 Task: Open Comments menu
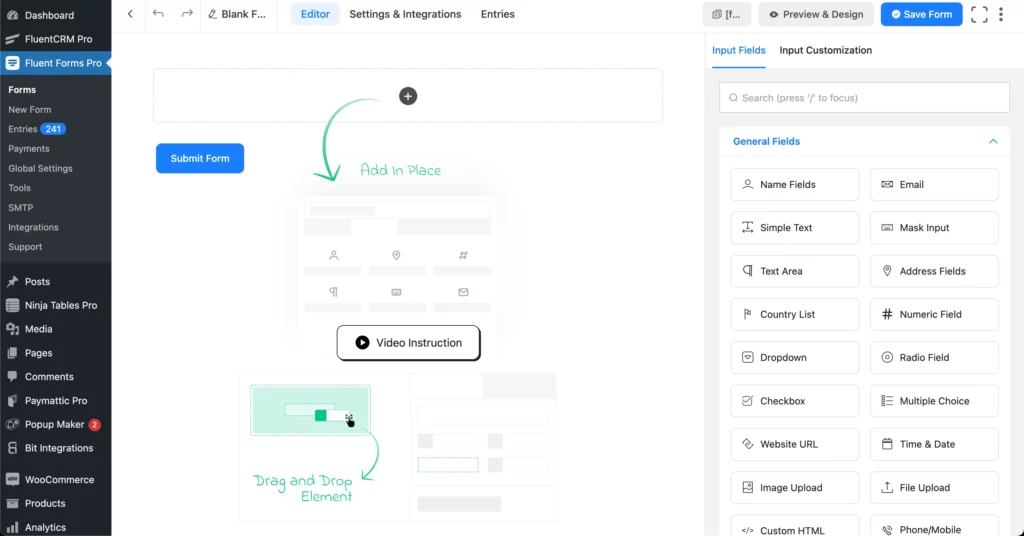(56, 377)
